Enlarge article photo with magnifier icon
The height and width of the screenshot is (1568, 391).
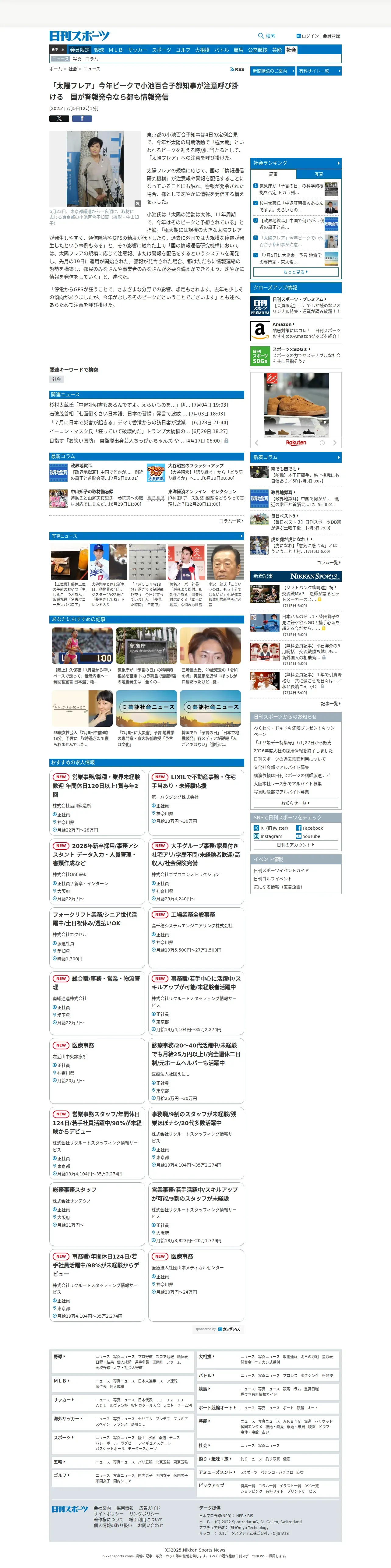pos(138,204)
